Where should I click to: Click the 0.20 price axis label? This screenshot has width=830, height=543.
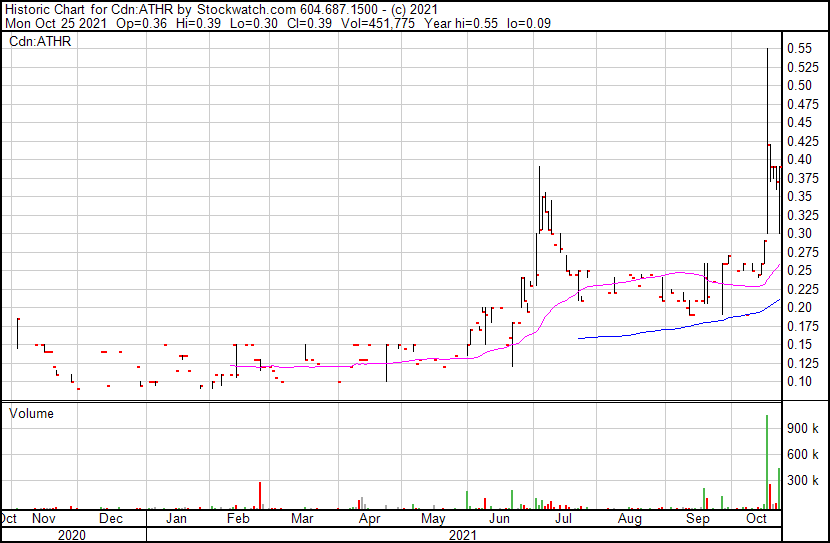pos(799,307)
